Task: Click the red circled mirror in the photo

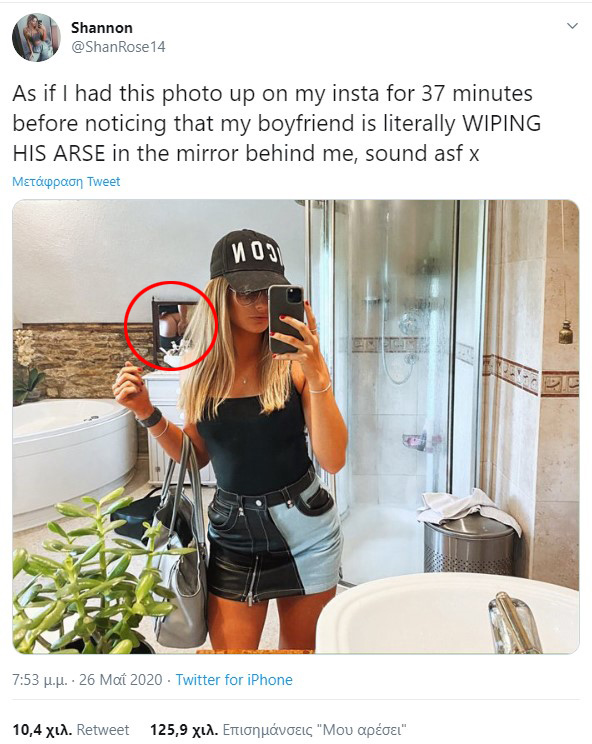Action: click(171, 326)
